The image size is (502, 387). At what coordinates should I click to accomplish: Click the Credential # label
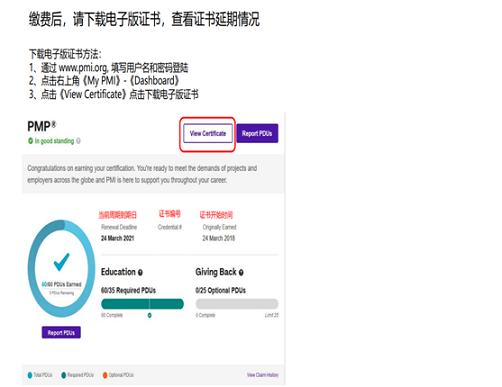pos(170,227)
